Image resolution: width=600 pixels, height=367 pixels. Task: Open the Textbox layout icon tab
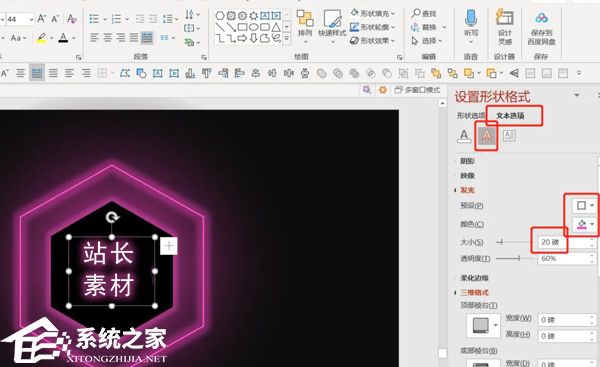[x=509, y=136]
